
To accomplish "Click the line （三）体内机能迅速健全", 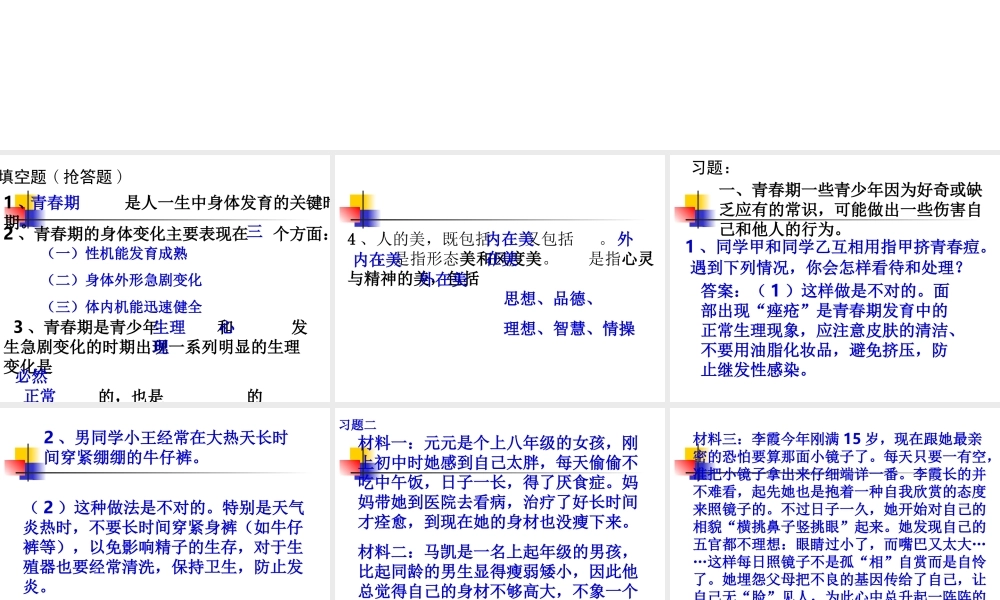I will click(x=124, y=307).
